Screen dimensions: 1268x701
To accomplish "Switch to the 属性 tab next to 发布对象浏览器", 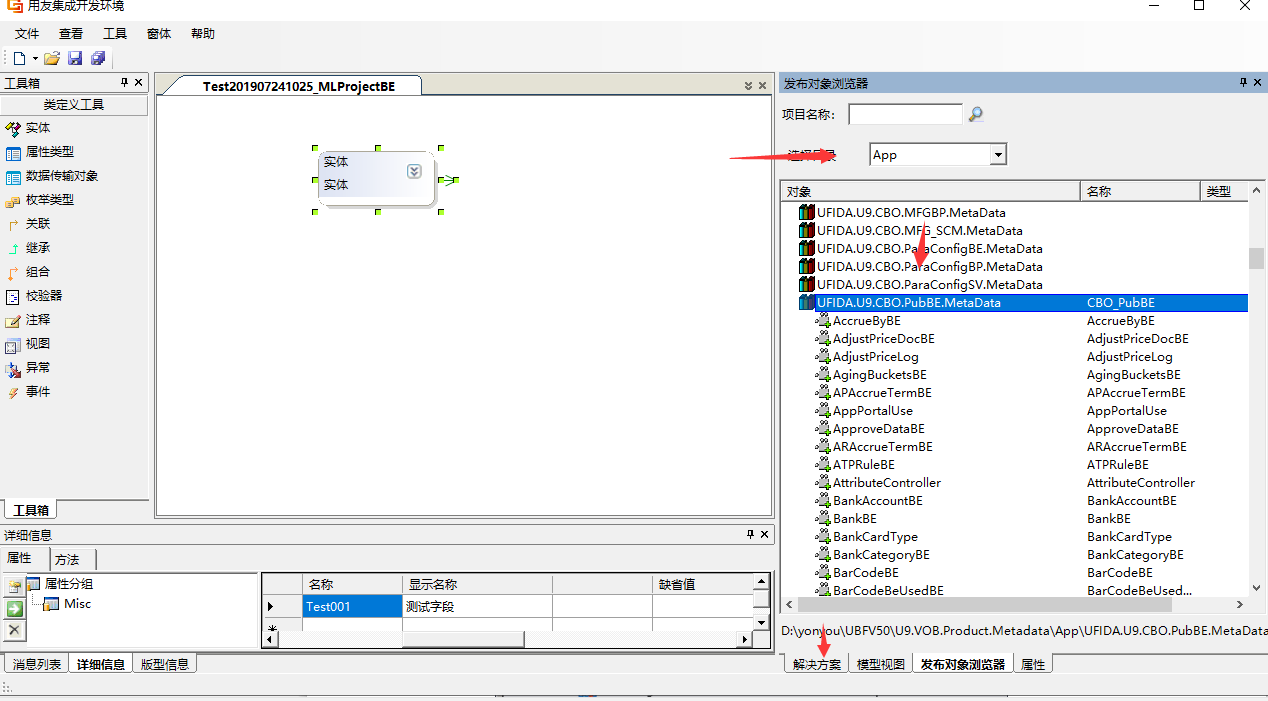I will [x=1033, y=664].
